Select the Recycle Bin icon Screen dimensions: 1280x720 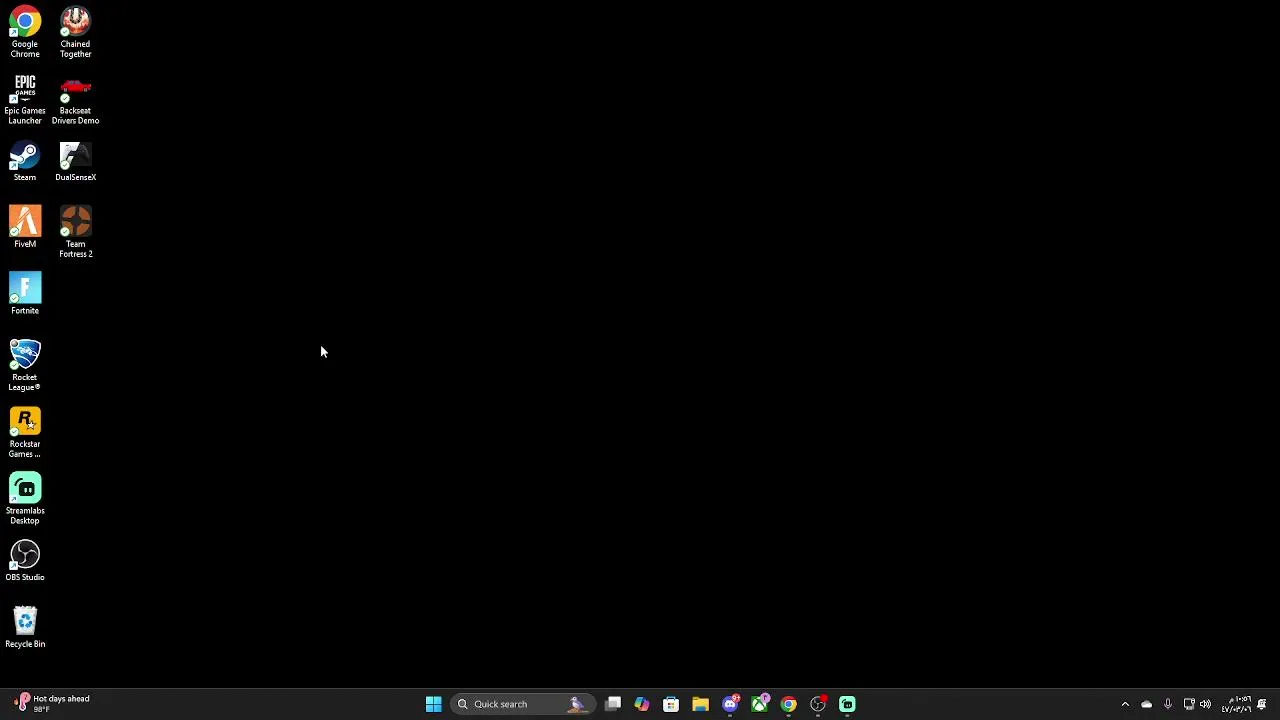(25, 628)
